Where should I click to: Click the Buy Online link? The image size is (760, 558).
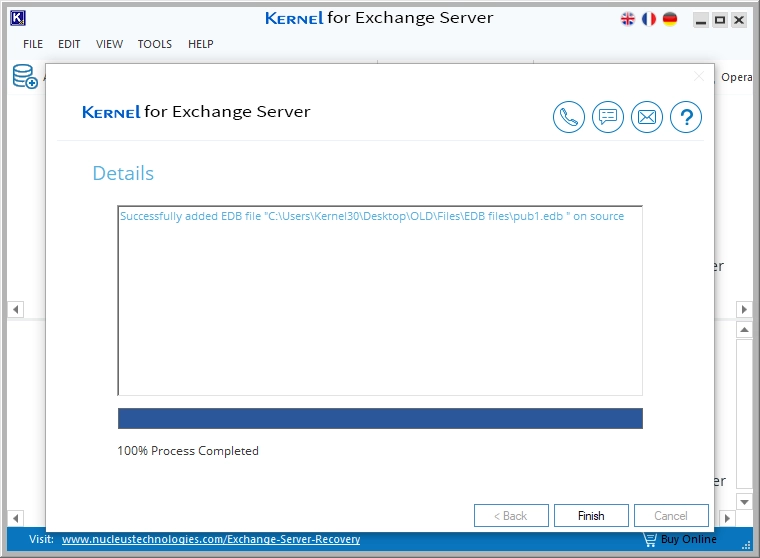(x=688, y=539)
